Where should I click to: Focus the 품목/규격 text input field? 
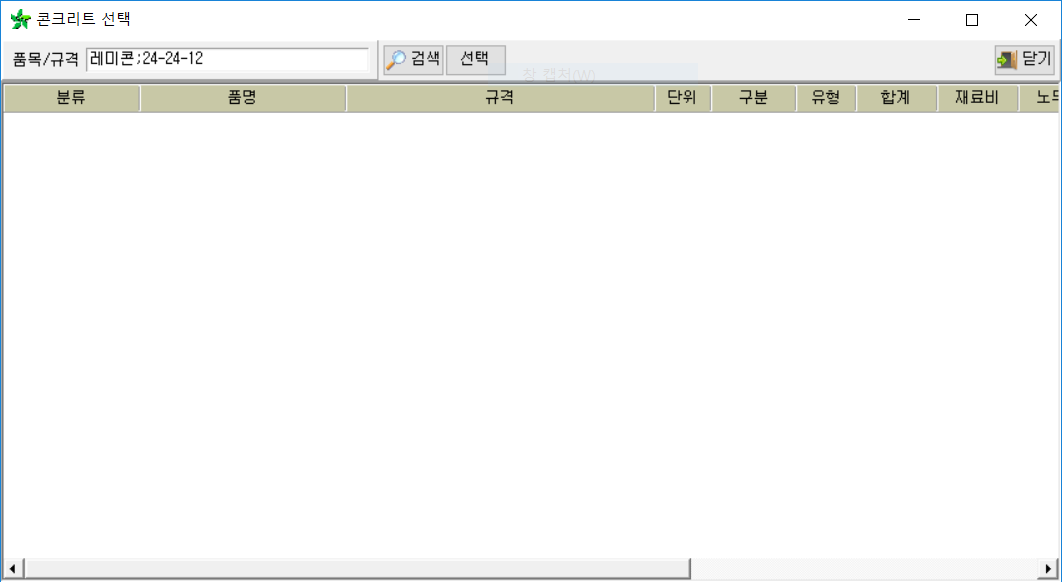point(227,59)
